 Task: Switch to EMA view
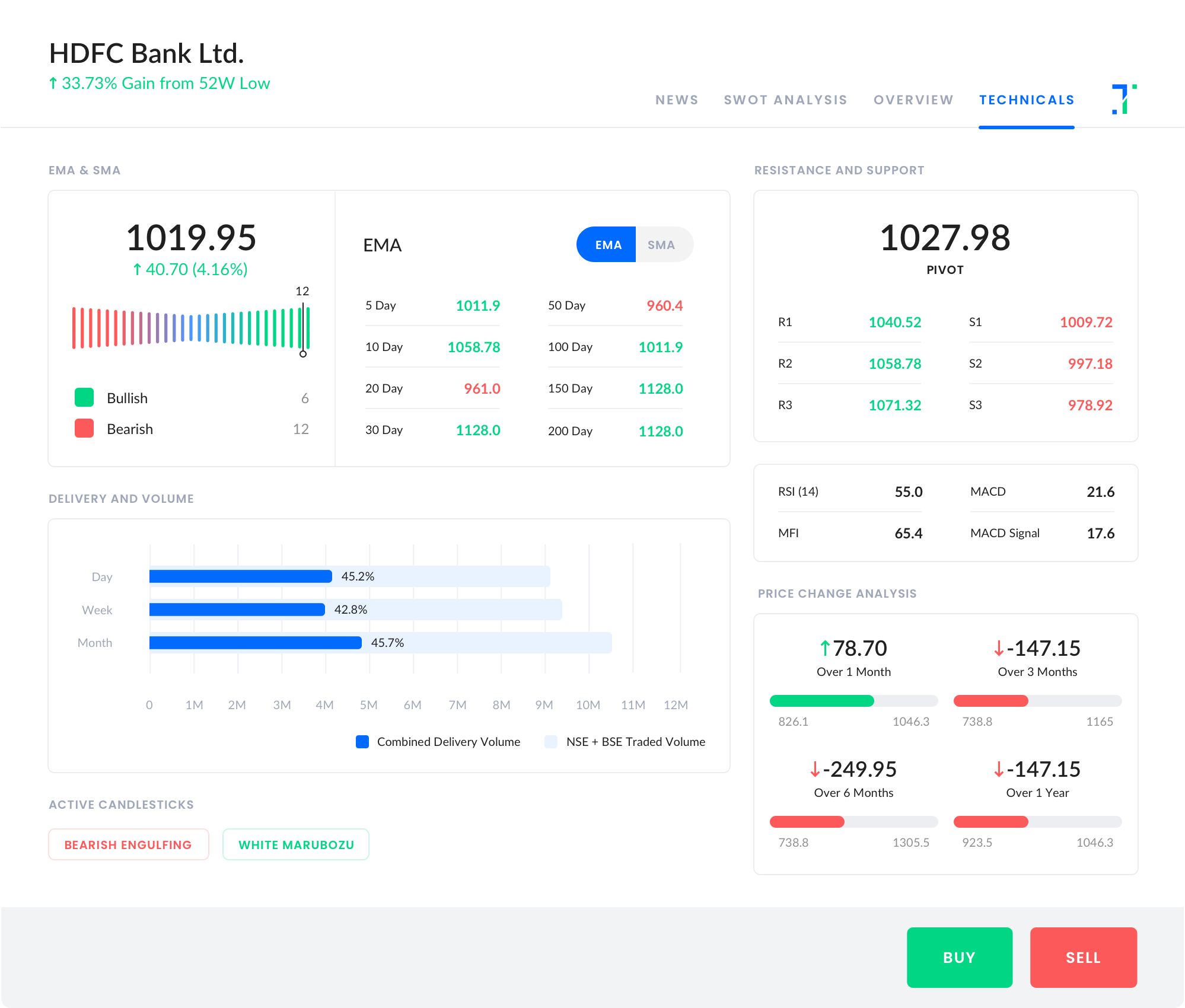click(x=606, y=244)
